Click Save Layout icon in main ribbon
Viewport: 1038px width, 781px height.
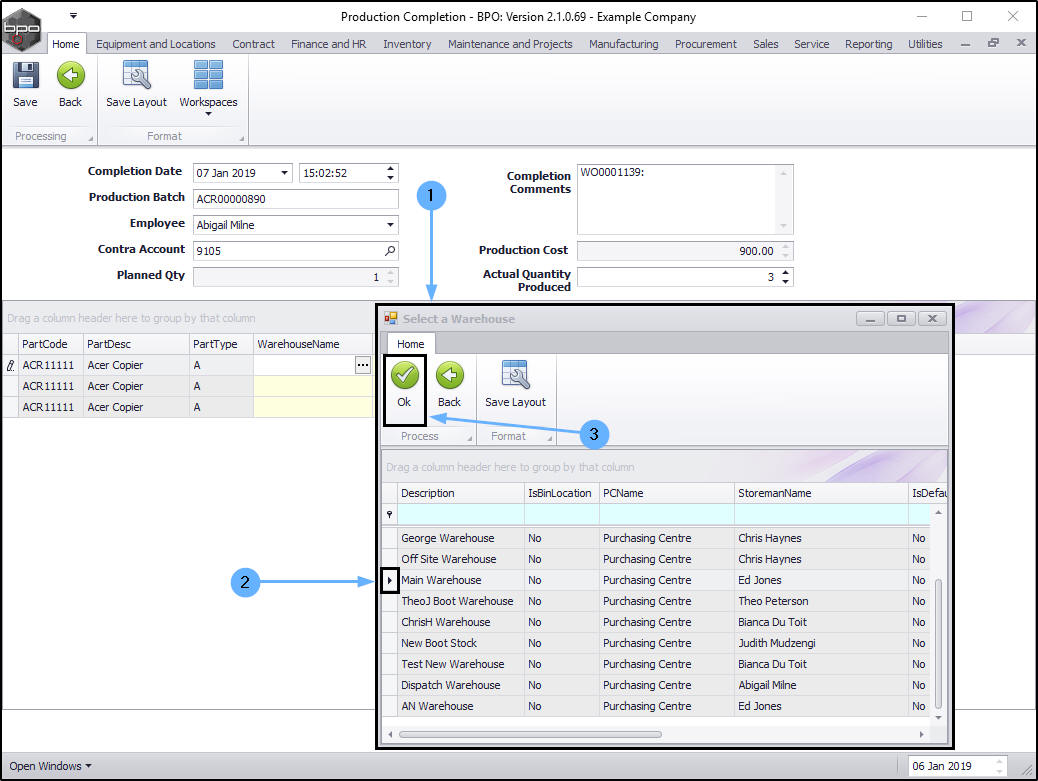[136, 76]
